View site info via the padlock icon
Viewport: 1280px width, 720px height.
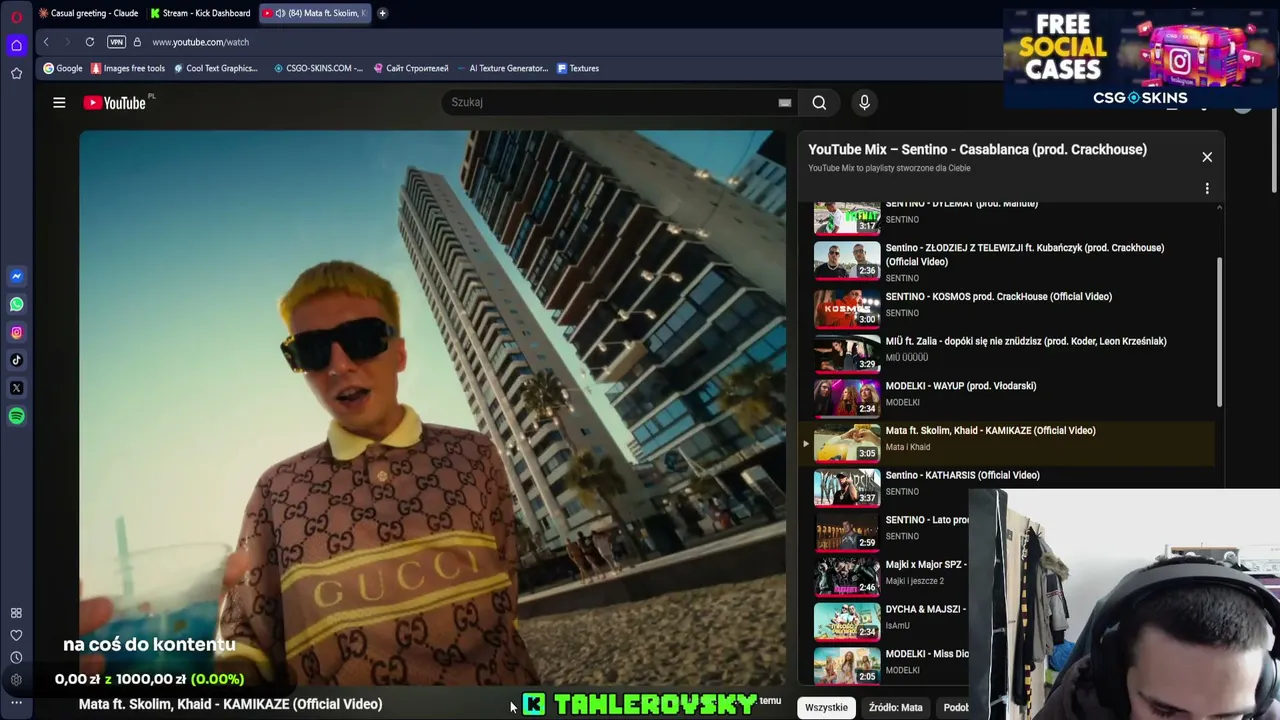137,42
